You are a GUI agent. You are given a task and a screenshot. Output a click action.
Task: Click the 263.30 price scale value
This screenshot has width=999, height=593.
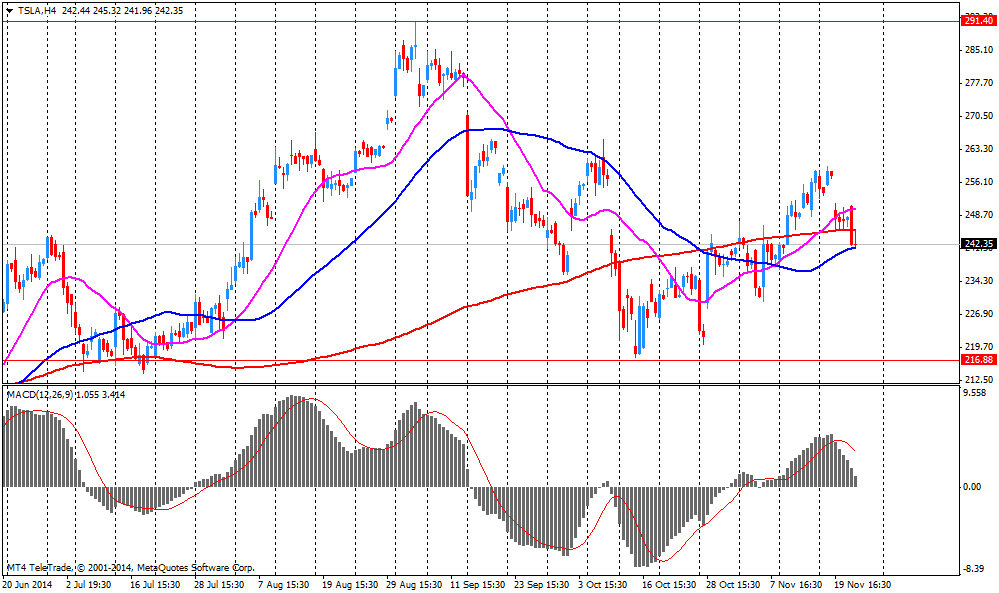tap(979, 149)
